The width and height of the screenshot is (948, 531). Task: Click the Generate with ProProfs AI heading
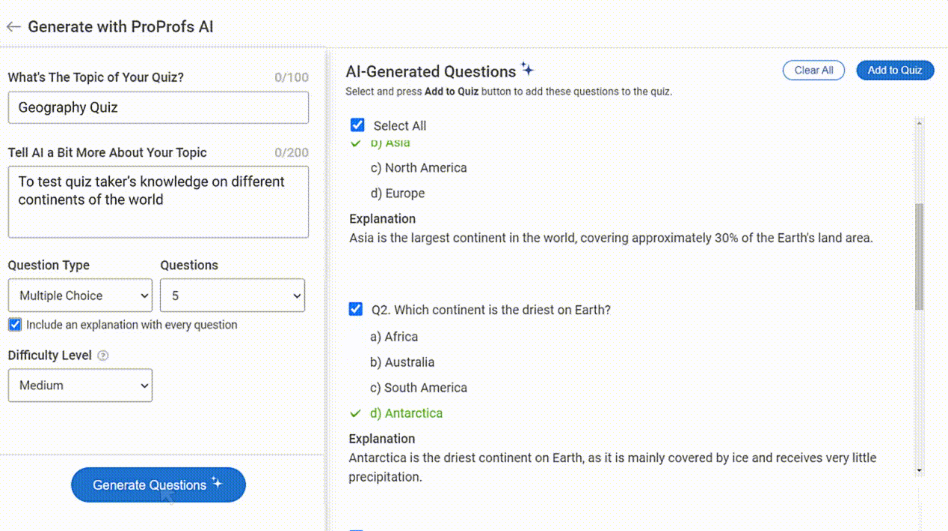pyautogui.click(x=120, y=27)
